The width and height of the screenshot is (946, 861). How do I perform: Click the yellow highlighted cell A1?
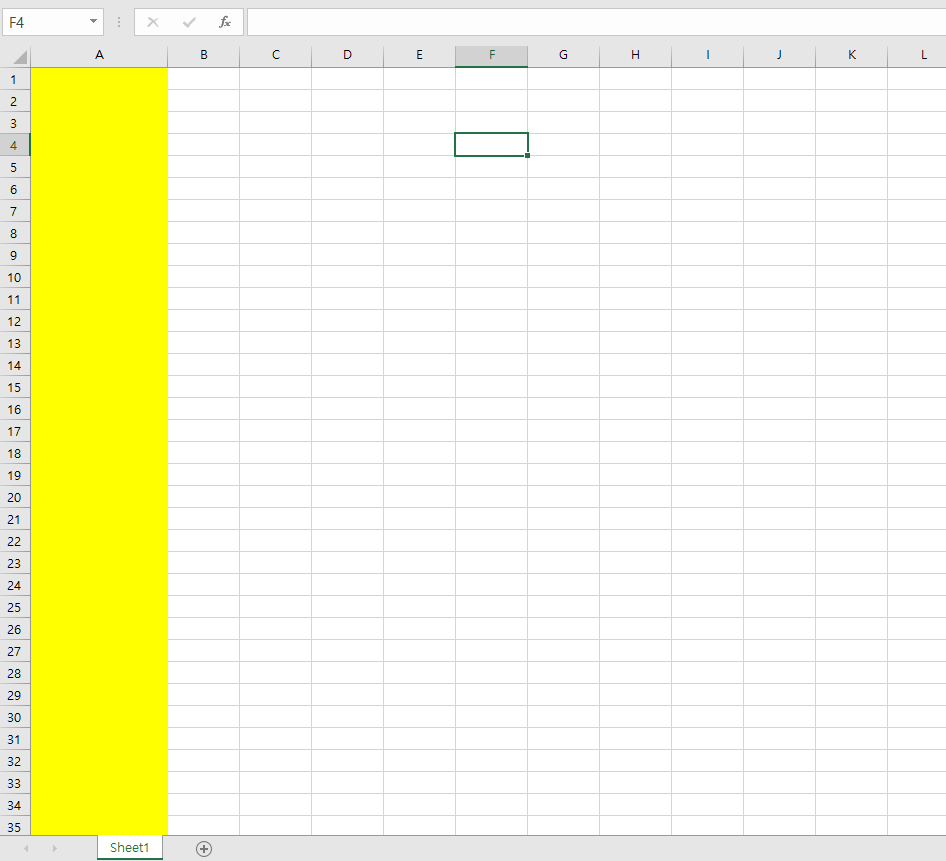tap(98, 79)
